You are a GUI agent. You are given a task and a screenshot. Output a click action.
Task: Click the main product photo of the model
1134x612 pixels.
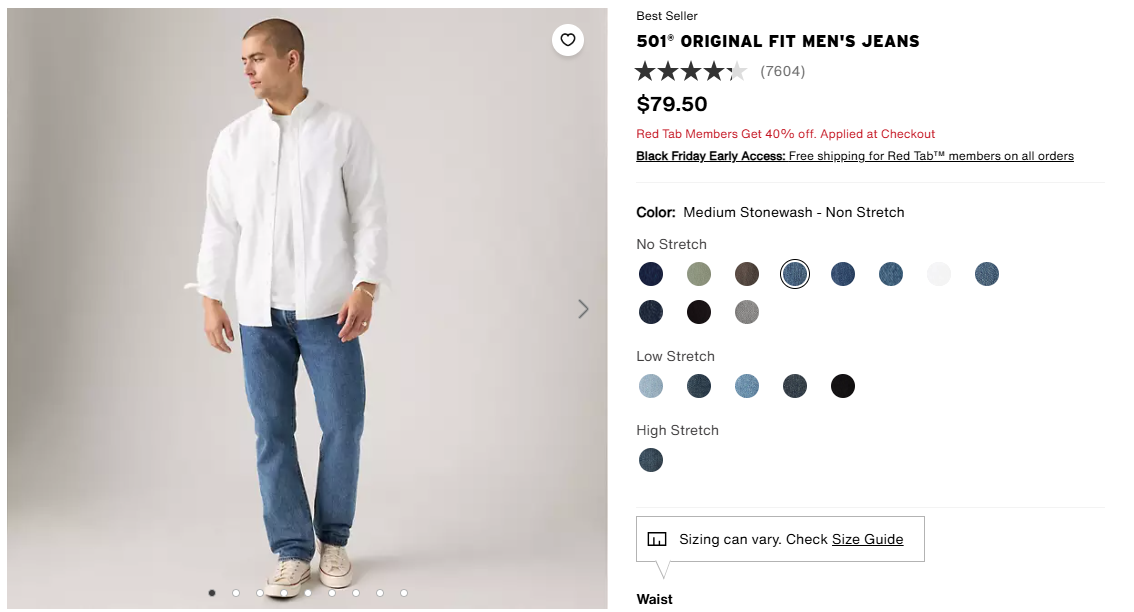tap(300, 300)
